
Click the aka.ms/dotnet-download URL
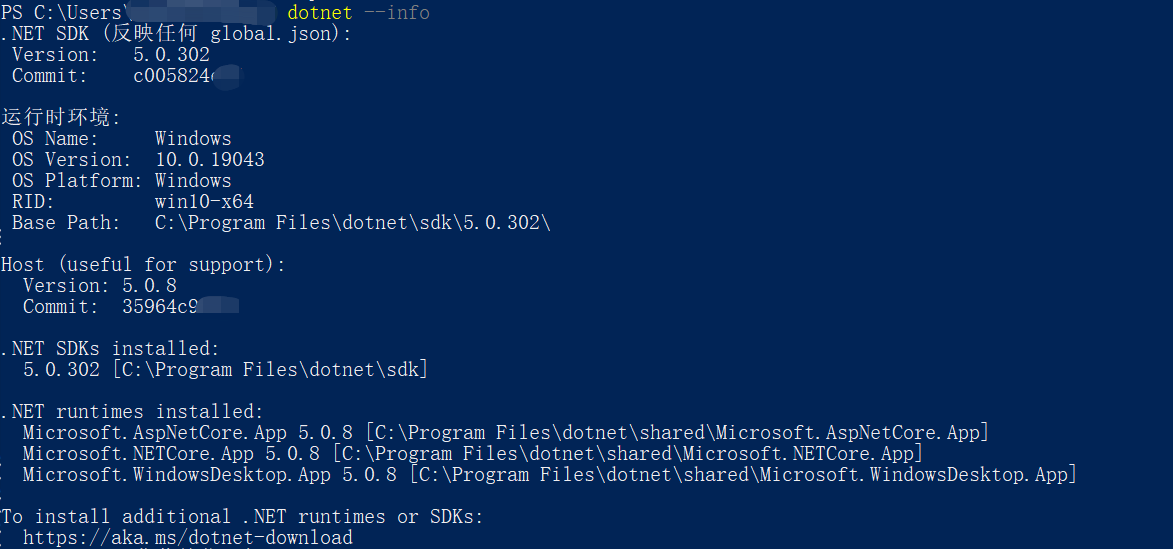pos(187,538)
